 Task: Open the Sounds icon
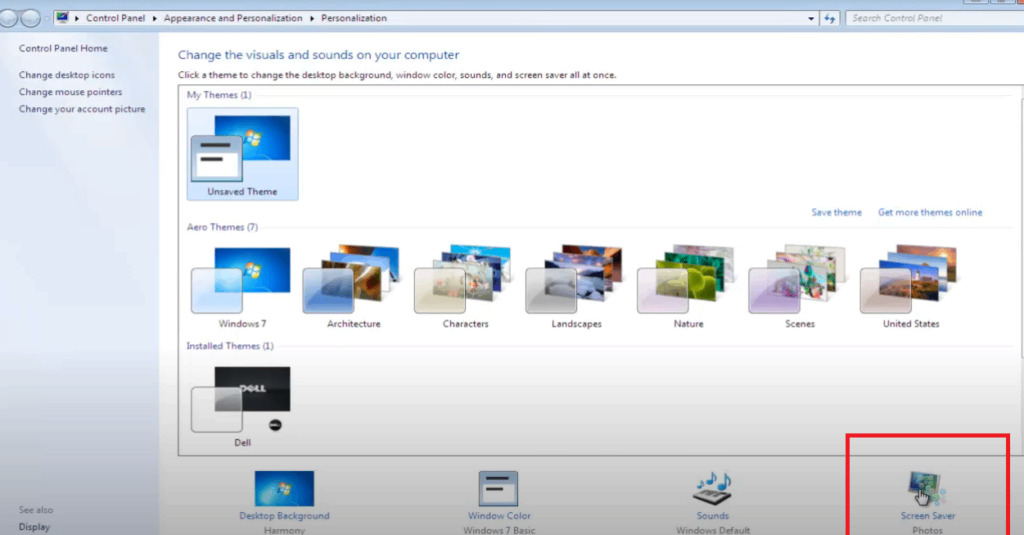tap(713, 490)
